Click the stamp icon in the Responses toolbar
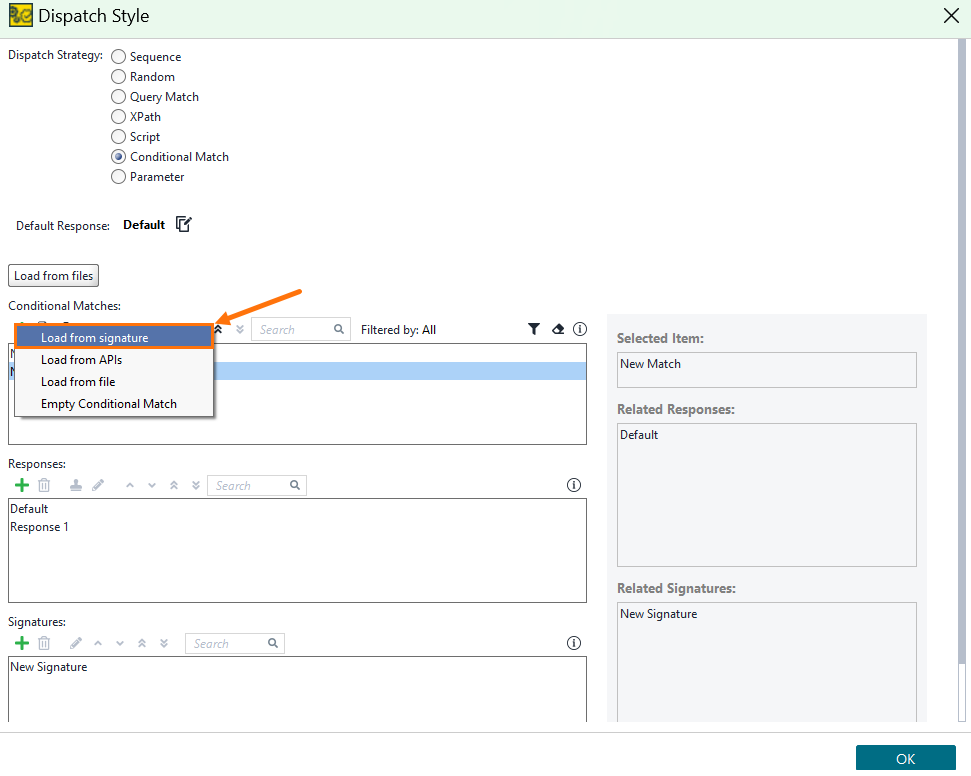The image size is (971, 776). point(76,485)
